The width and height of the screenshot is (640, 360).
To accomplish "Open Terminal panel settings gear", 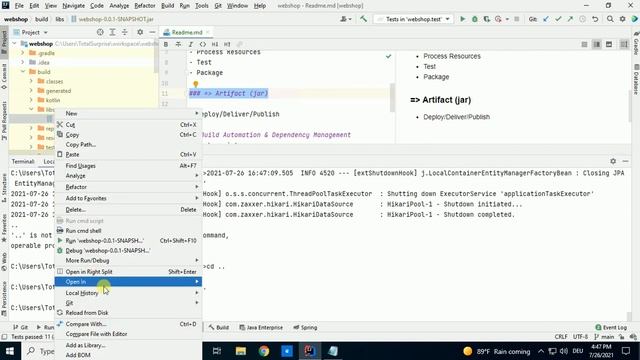I will [613, 161].
